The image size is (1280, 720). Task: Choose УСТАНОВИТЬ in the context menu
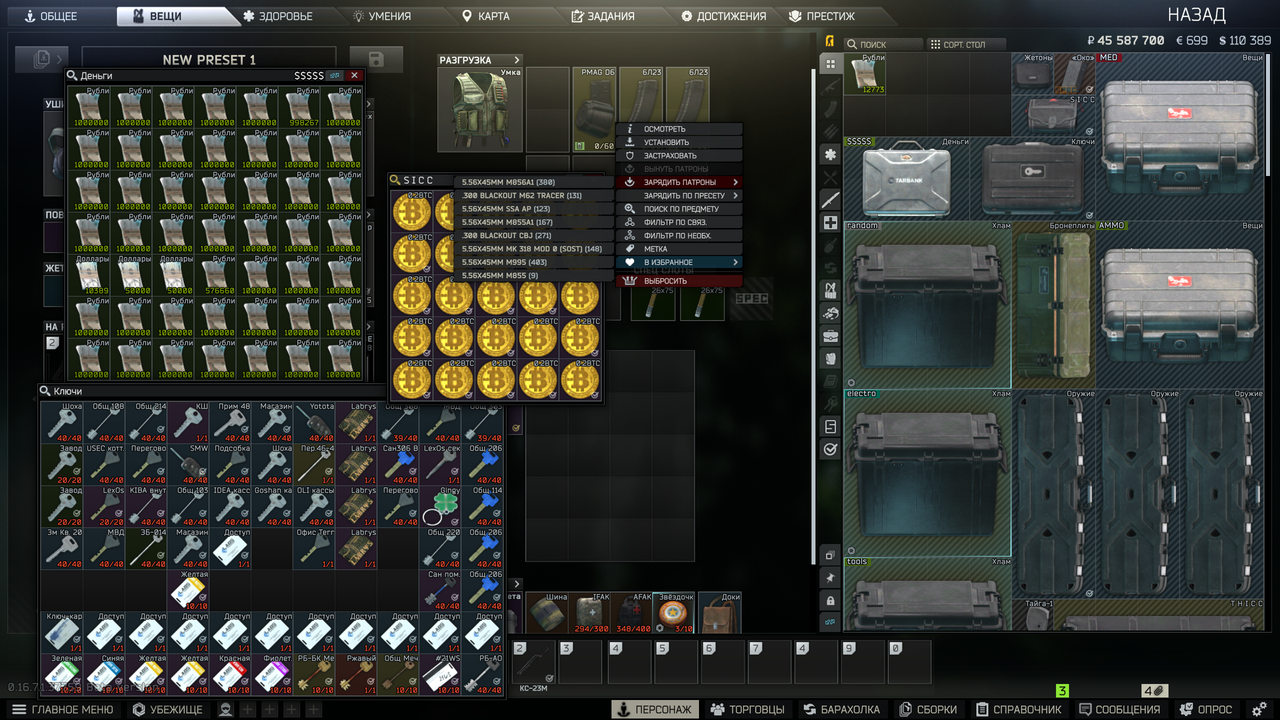(x=680, y=142)
